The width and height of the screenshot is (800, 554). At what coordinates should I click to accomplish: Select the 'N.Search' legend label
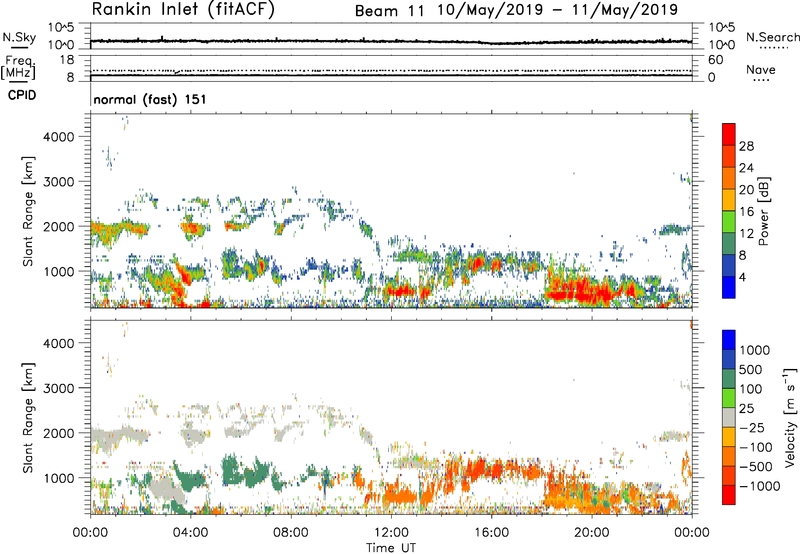(x=772, y=37)
